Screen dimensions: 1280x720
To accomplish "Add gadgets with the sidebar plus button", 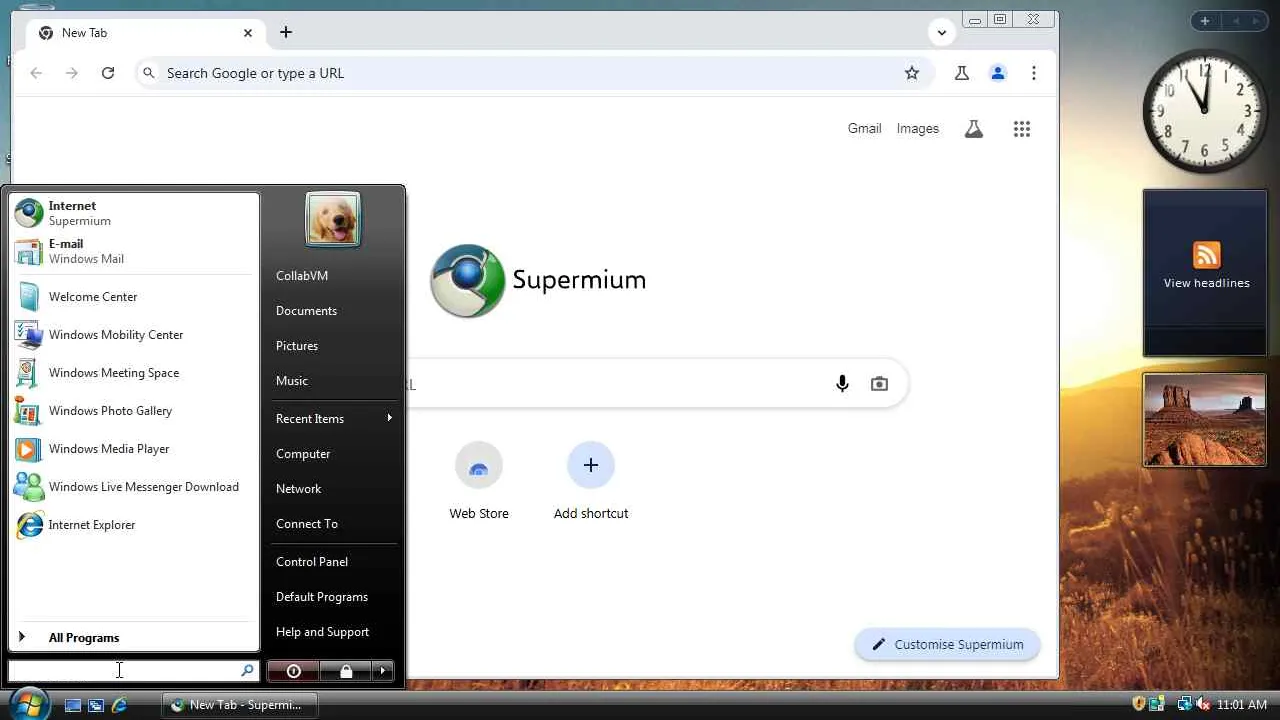I will tap(1205, 21).
